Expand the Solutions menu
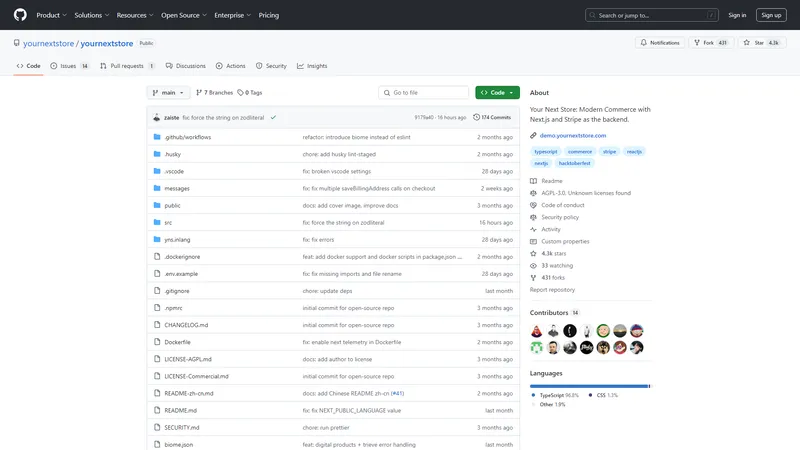This screenshot has height=450, width=800. (92, 15)
